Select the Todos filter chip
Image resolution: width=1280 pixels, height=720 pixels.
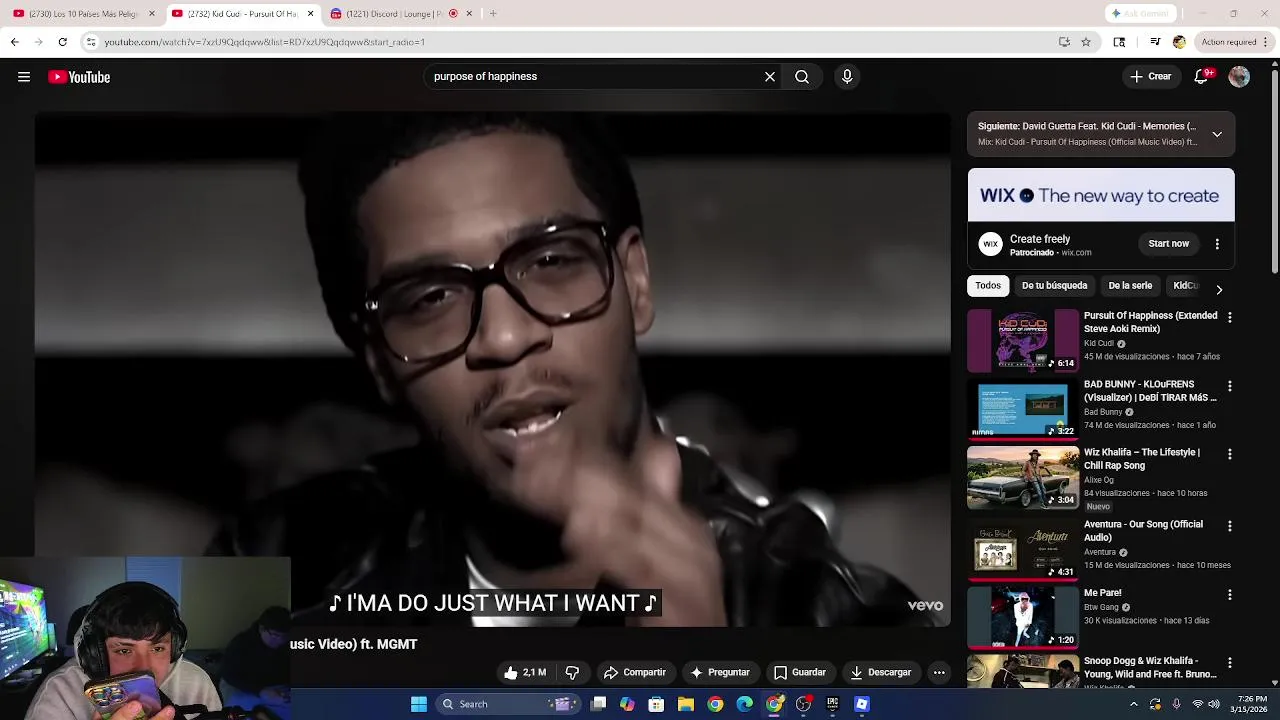point(988,286)
